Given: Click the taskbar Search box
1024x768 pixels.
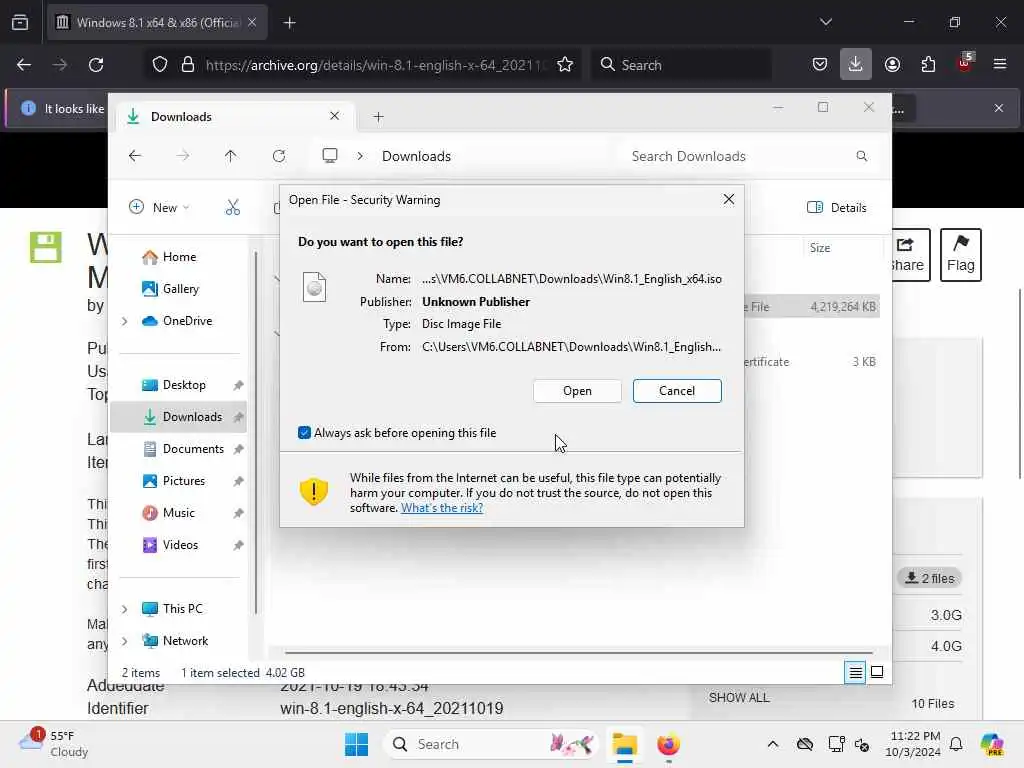Looking at the screenshot, I should (x=491, y=744).
